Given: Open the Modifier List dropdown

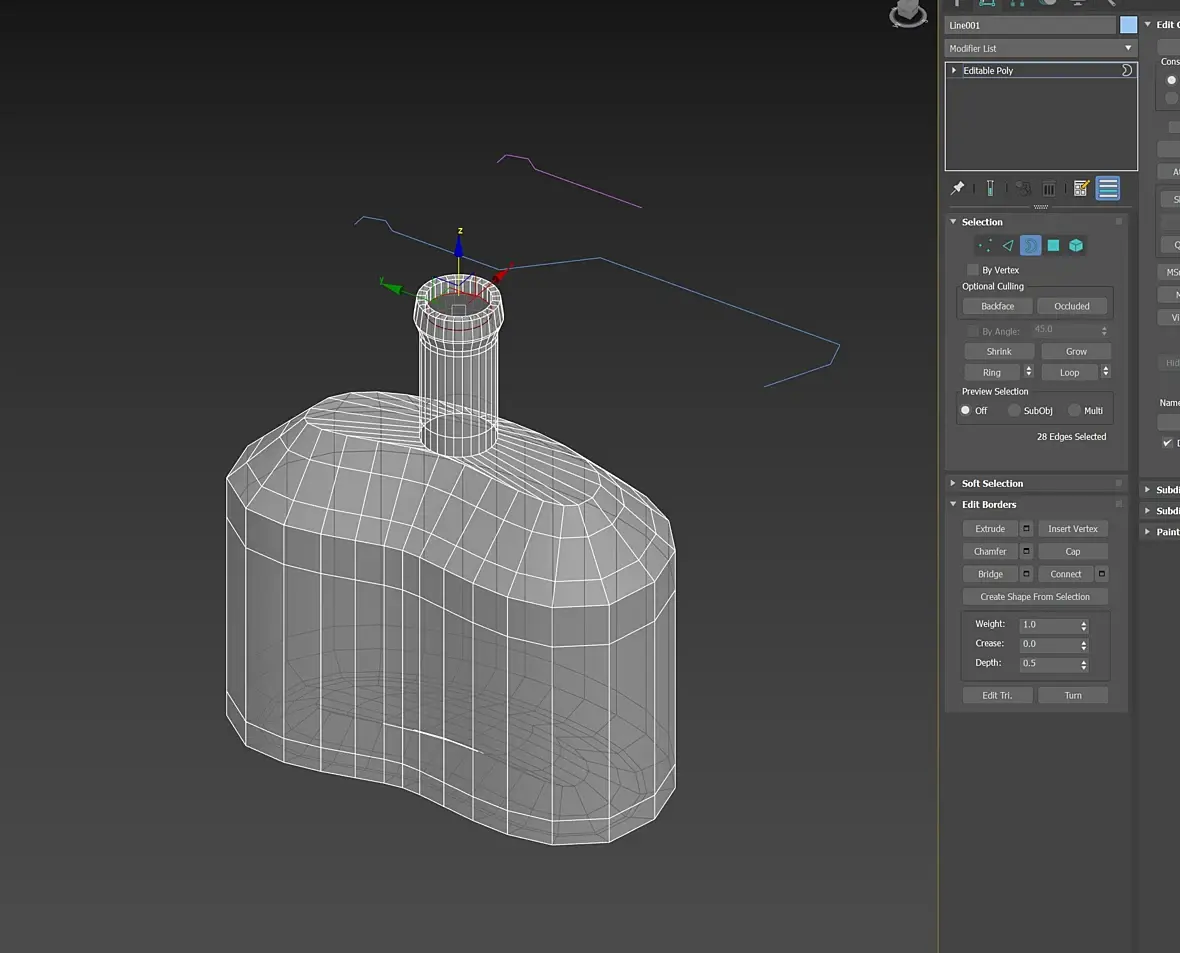Looking at the screenshot, I should [1040, 48].
